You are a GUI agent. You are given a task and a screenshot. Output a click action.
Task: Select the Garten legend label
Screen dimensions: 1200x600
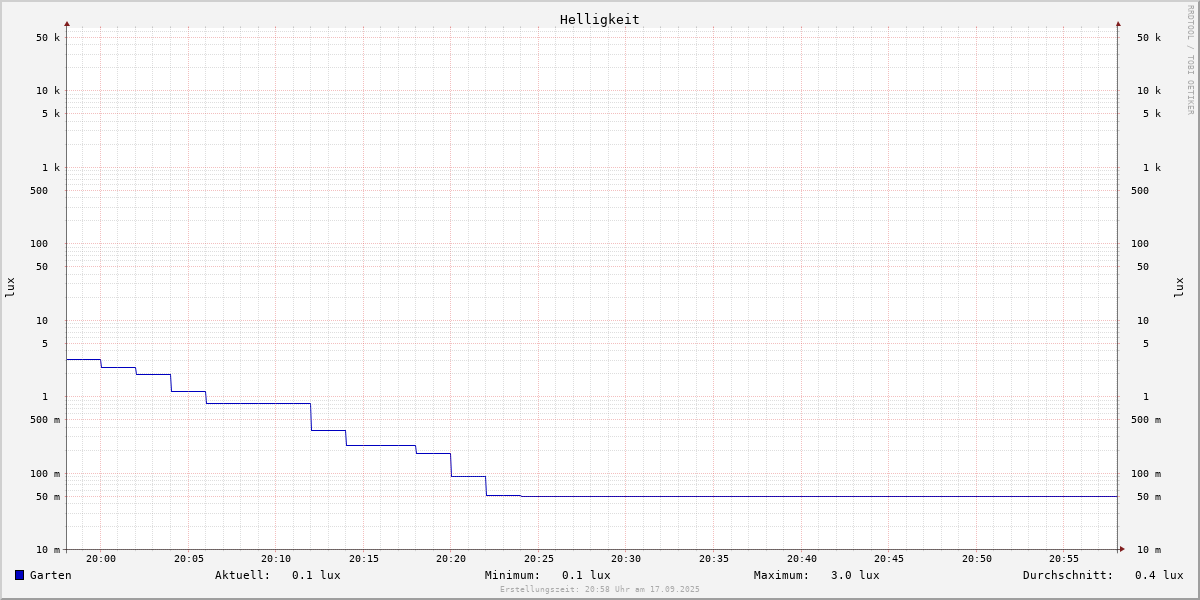click(x=51, y=575)
